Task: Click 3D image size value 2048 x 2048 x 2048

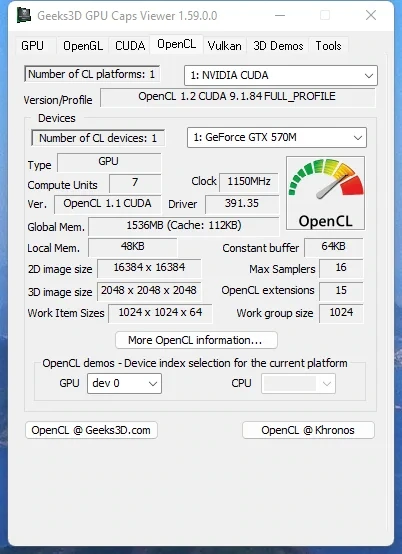Action: coord(149,291)
